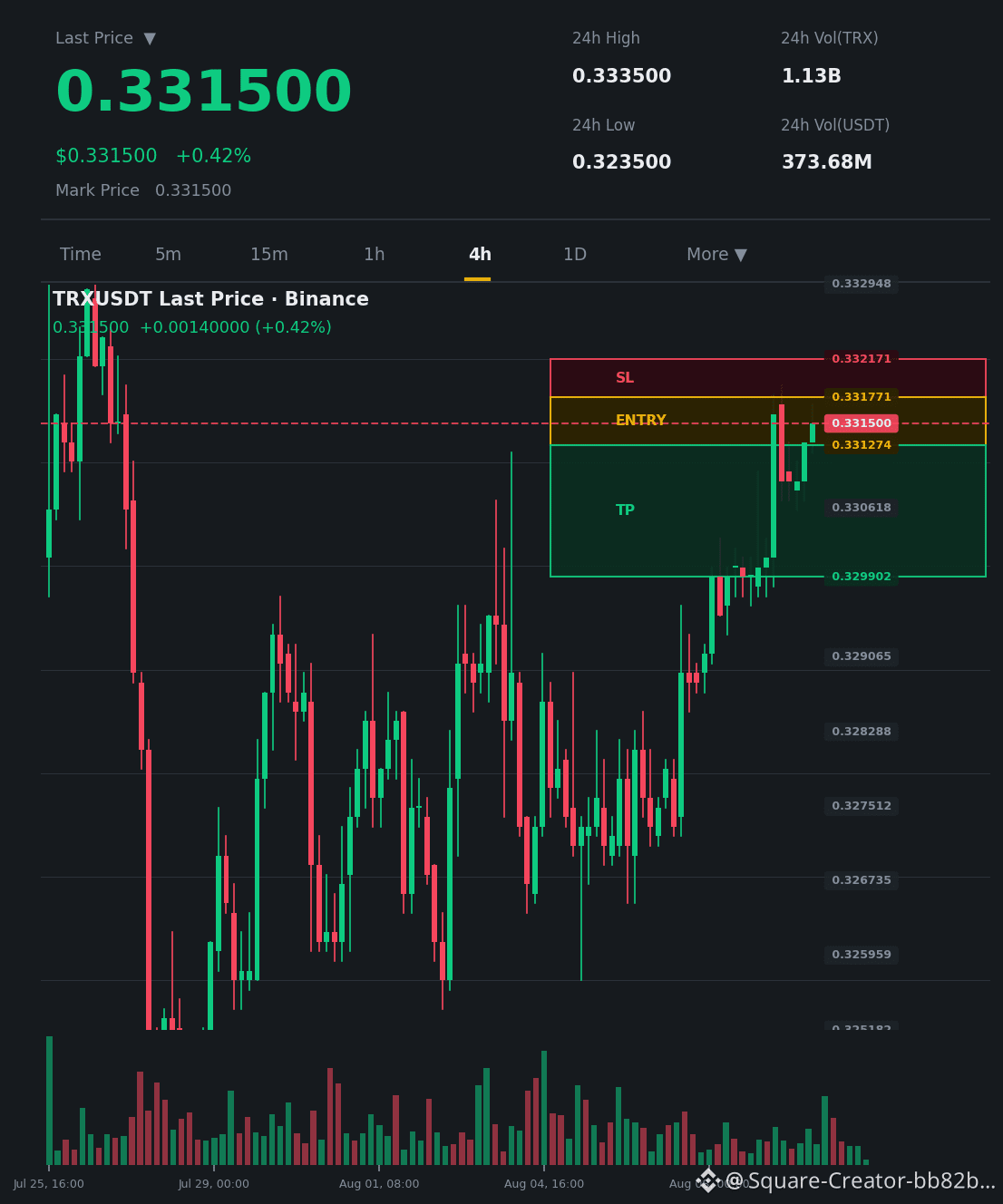Click the 0.326735 axis price label

(862, 880)
